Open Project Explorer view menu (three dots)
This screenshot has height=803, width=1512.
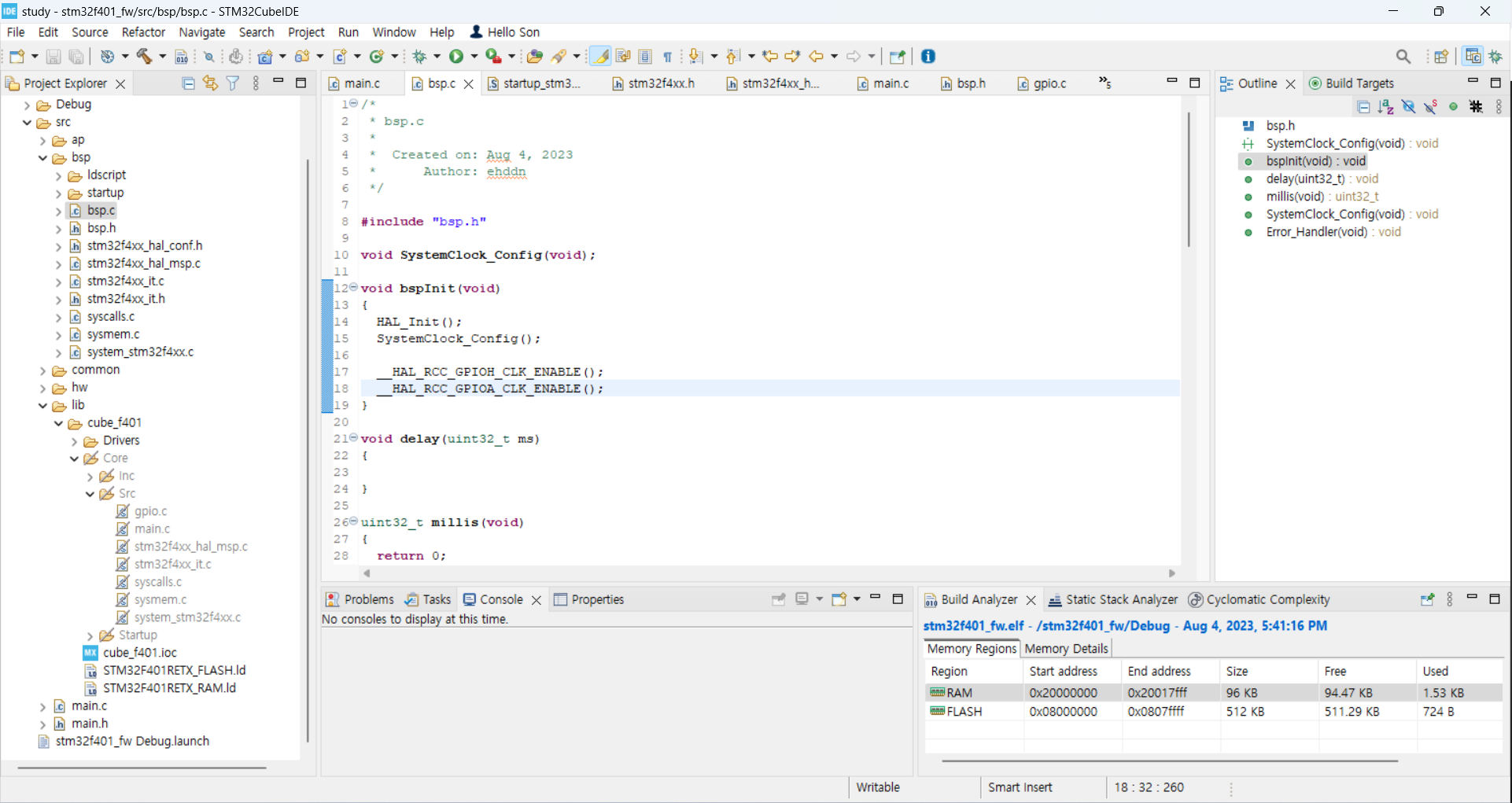[x=256, y=83]
